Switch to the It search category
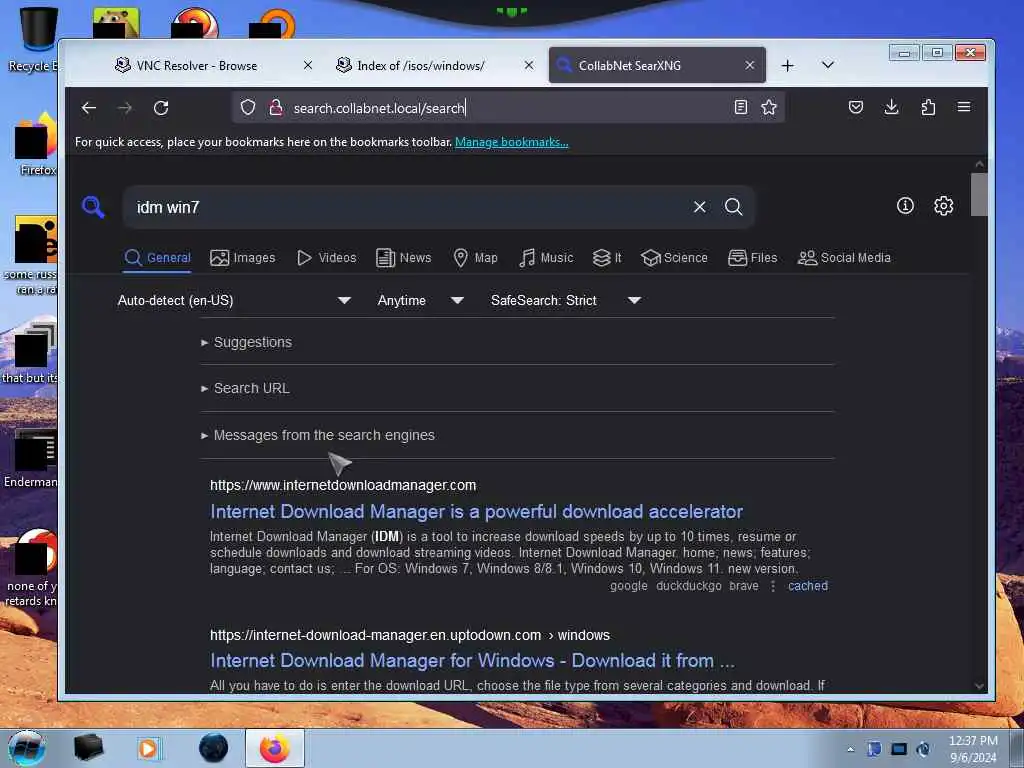Image resolution: width=1024 pixels, height=768 pixels. pyautogui.click(x=607, y=258)
